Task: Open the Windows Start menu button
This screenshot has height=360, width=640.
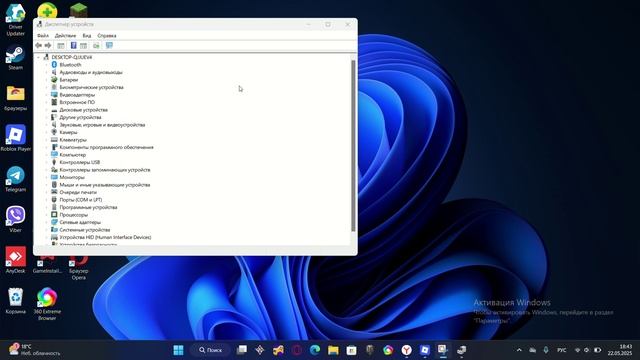Action: point(178,350)
